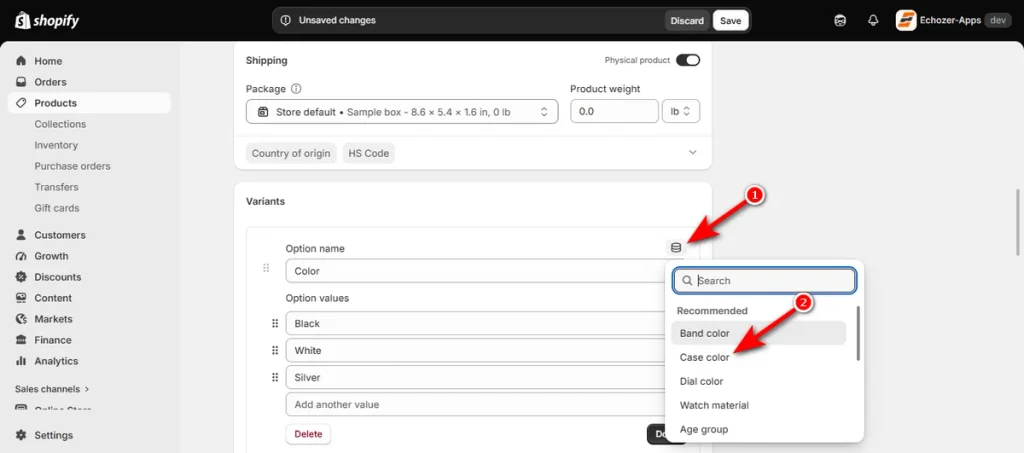The height and width of the screenshot is (453, 1024).
Task: Click the Products tag icon
Action: click(x=22, y=102)
